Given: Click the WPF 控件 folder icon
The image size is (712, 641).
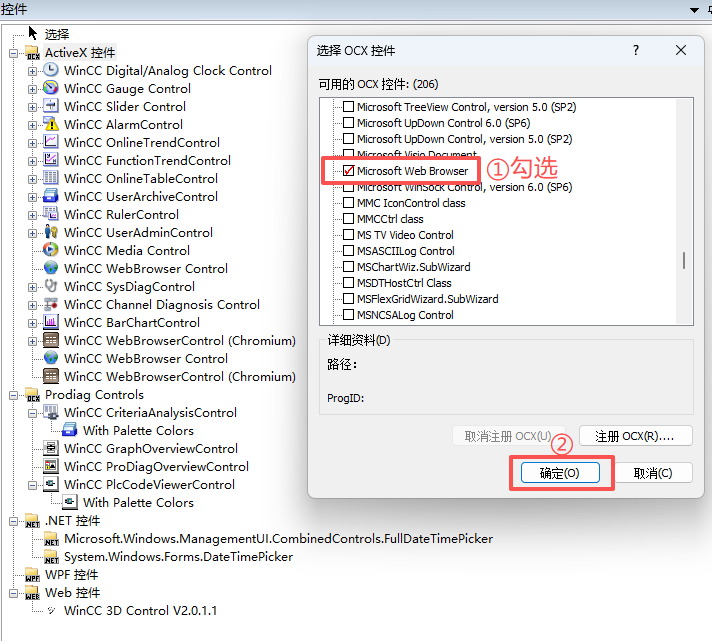Looking at the screenshot, I should point(32,575).
